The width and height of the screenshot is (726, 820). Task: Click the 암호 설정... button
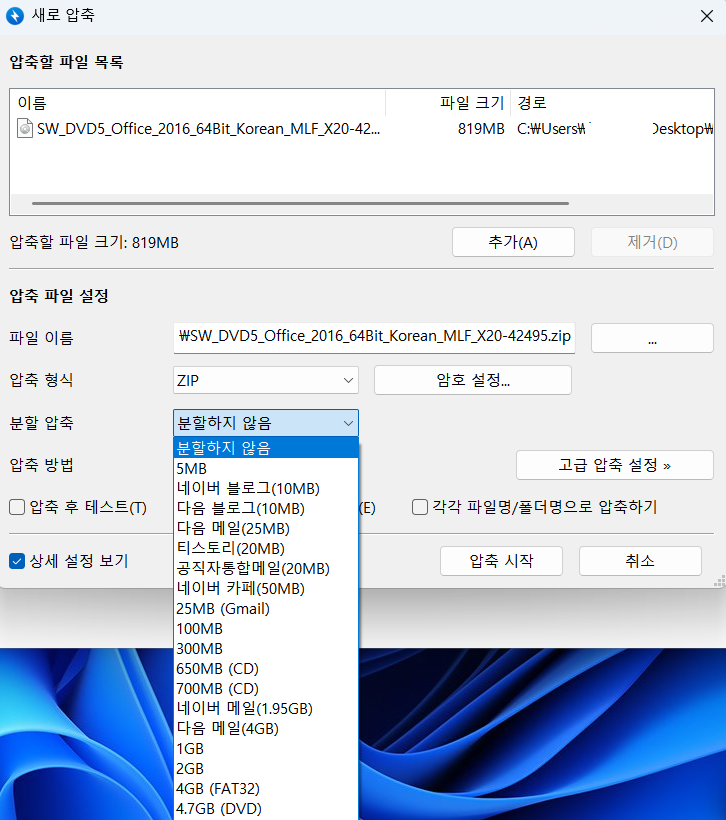473,380
